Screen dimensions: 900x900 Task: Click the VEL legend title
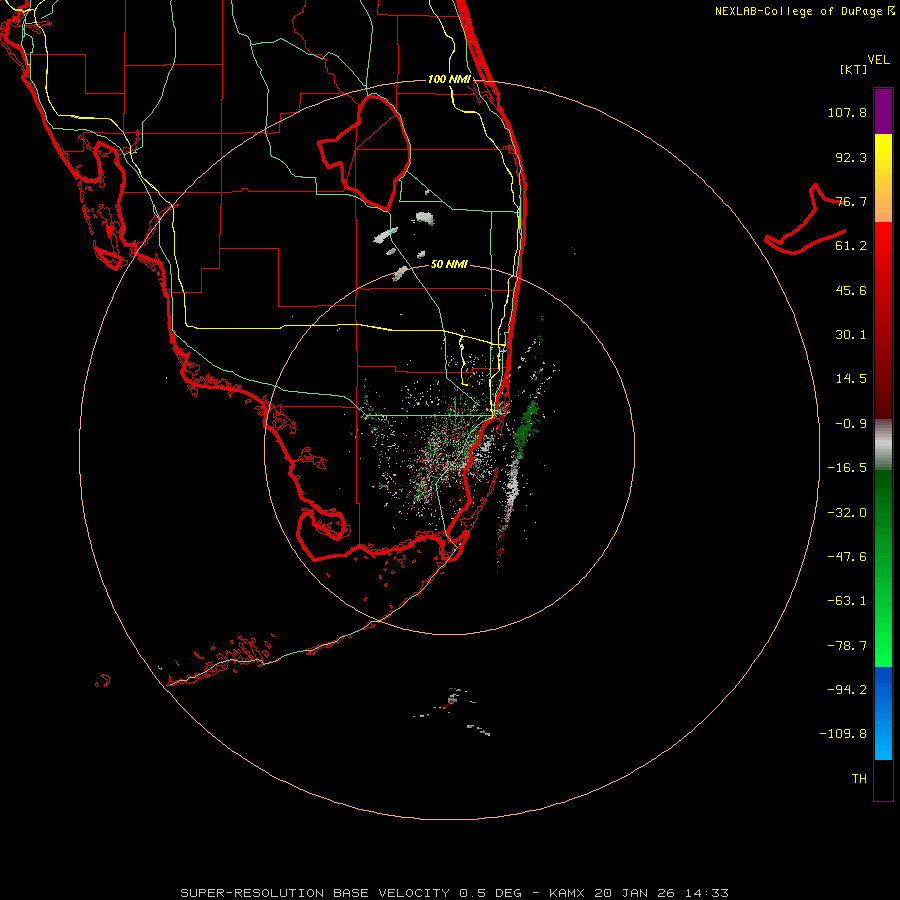(x=878, y=60)
